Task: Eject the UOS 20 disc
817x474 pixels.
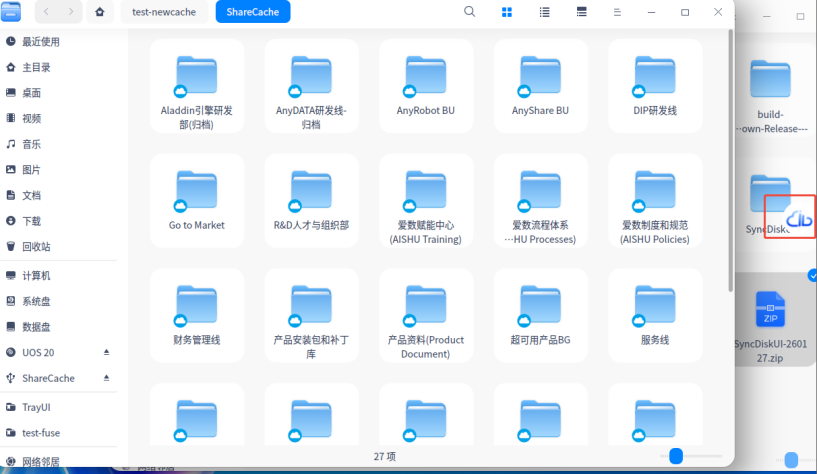Action: [106, 353]
